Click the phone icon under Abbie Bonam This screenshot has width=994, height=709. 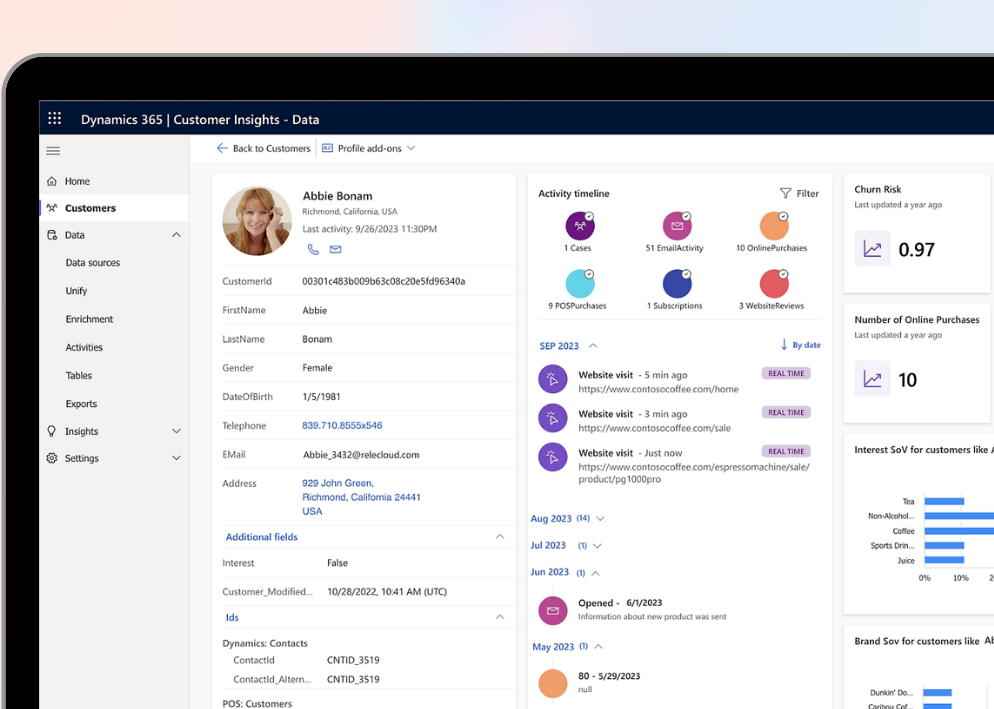(x=313, y=249)
